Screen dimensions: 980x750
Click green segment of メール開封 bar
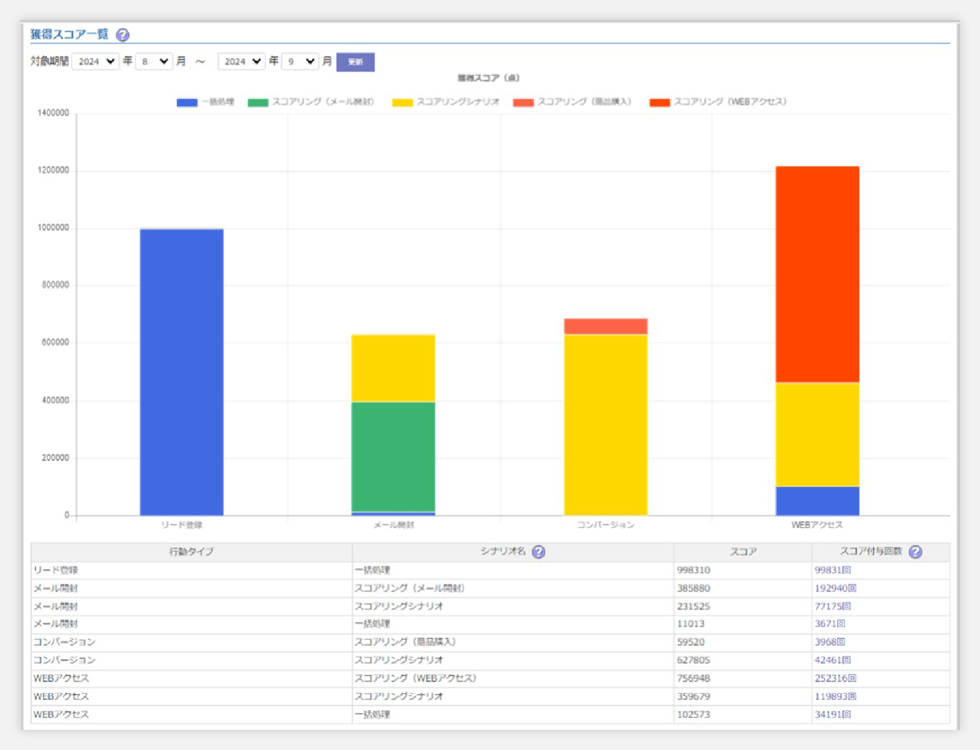pyautogui.click(x=393, y=457)
